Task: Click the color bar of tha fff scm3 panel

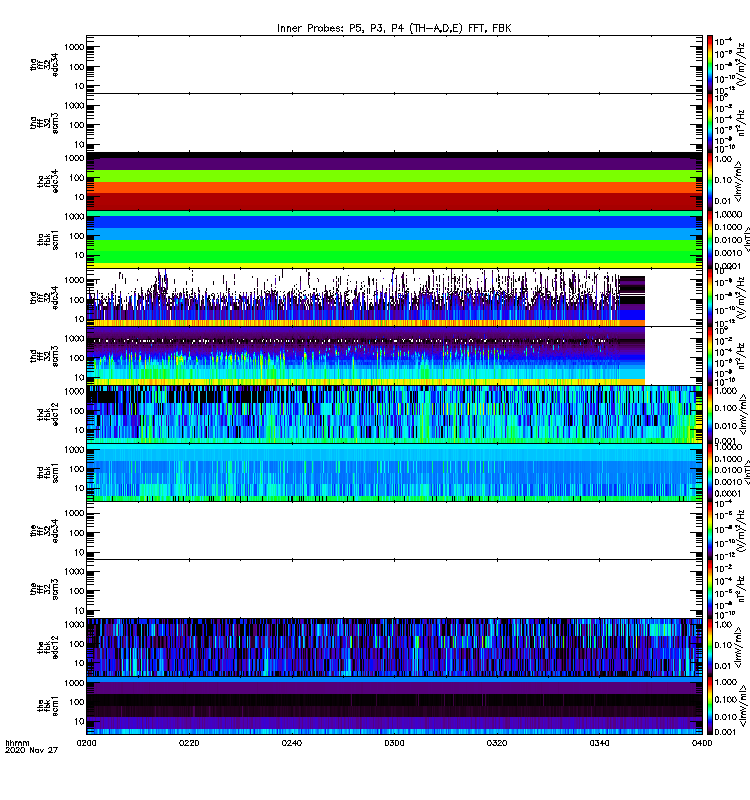Action: click(710, 123)
